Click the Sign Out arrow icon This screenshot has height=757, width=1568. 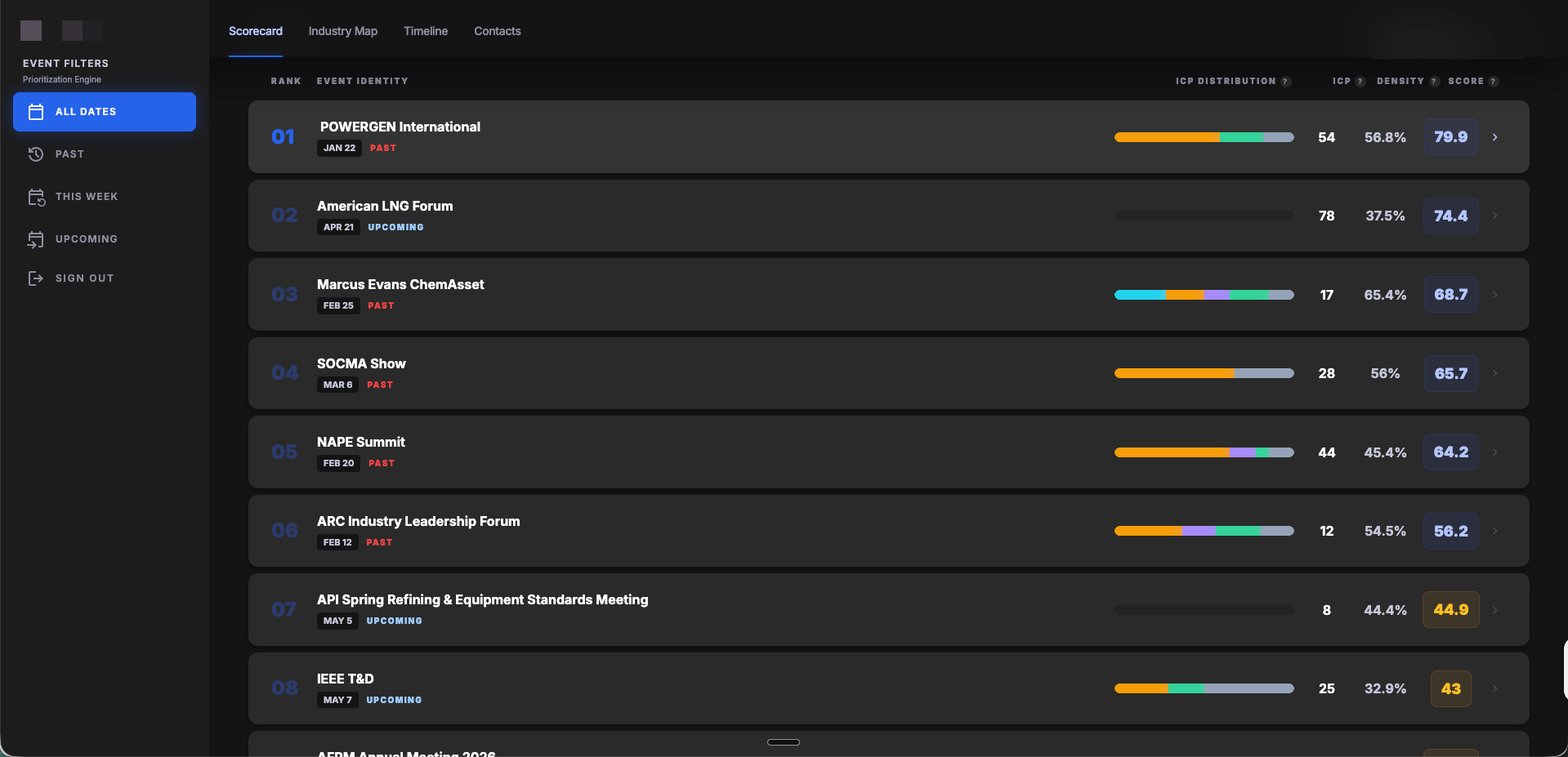click(35, 278)
